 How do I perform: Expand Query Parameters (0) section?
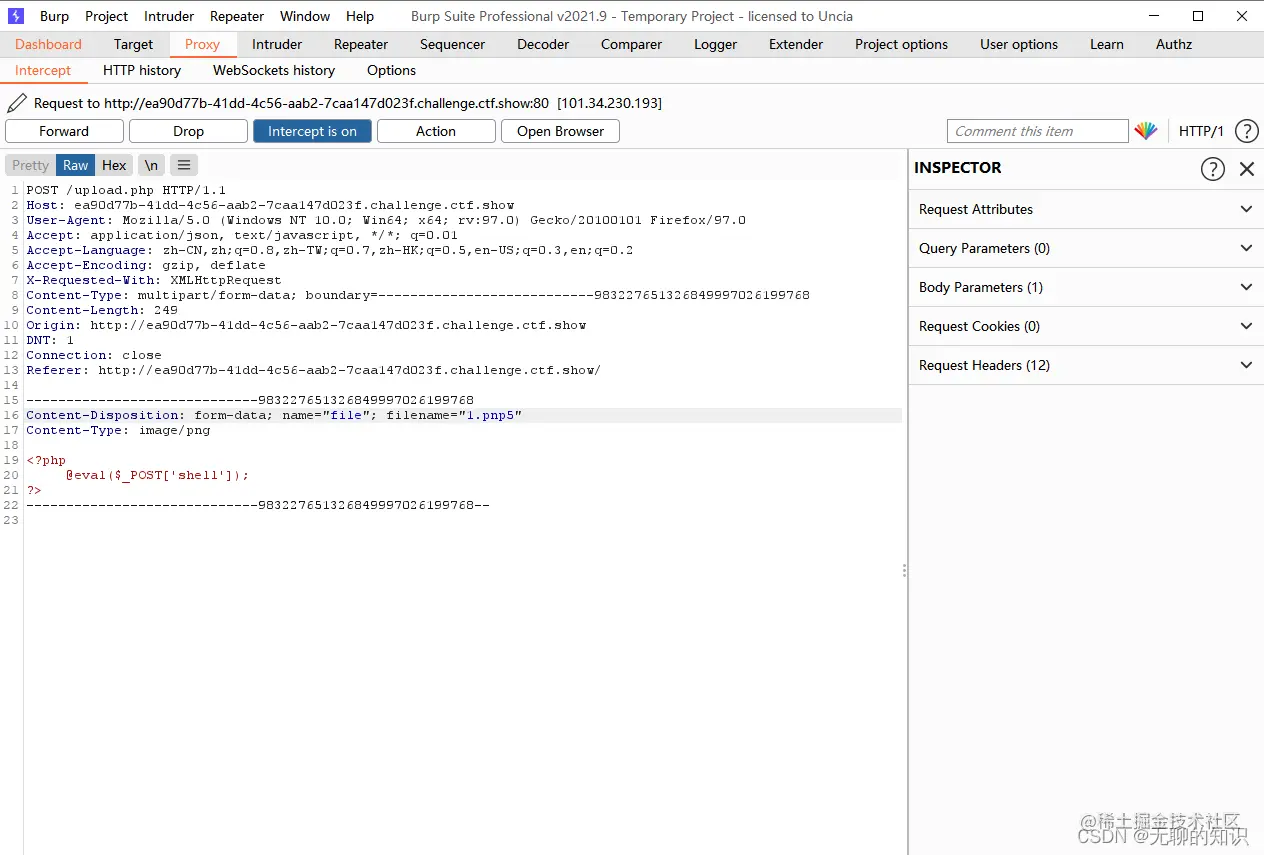(x=1086, y=248)
